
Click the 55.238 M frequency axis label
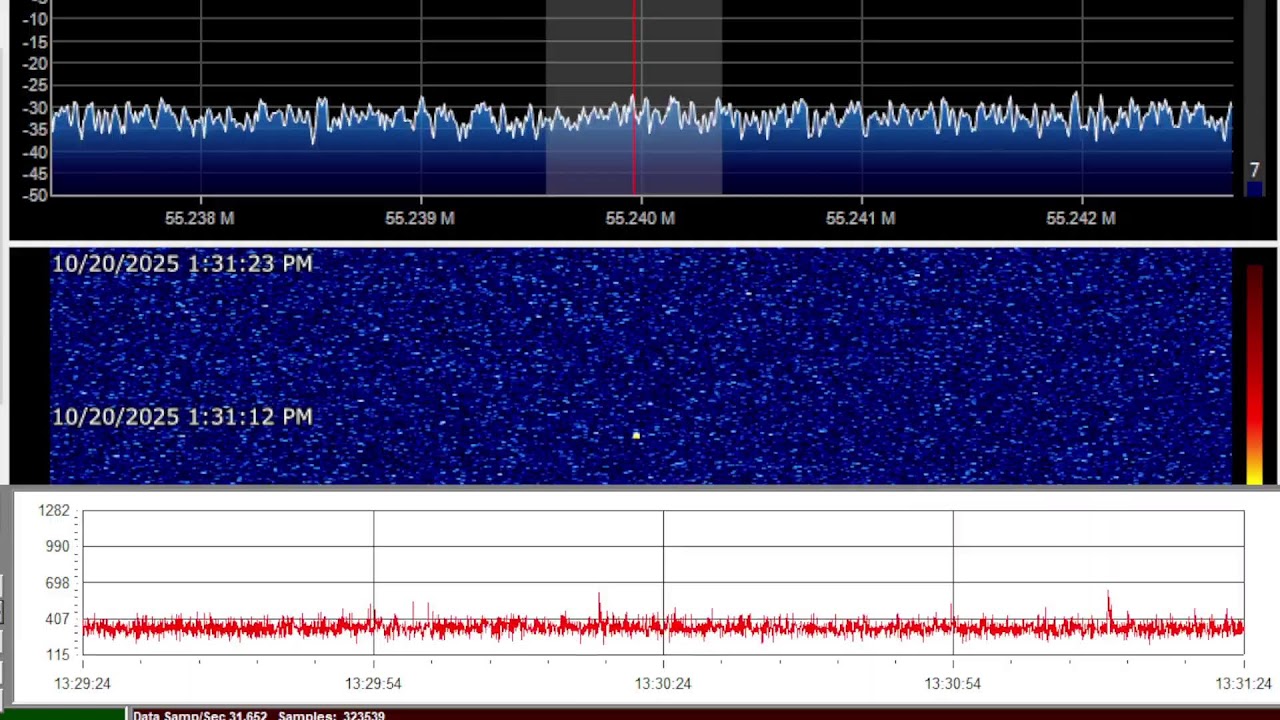(200, 218)
